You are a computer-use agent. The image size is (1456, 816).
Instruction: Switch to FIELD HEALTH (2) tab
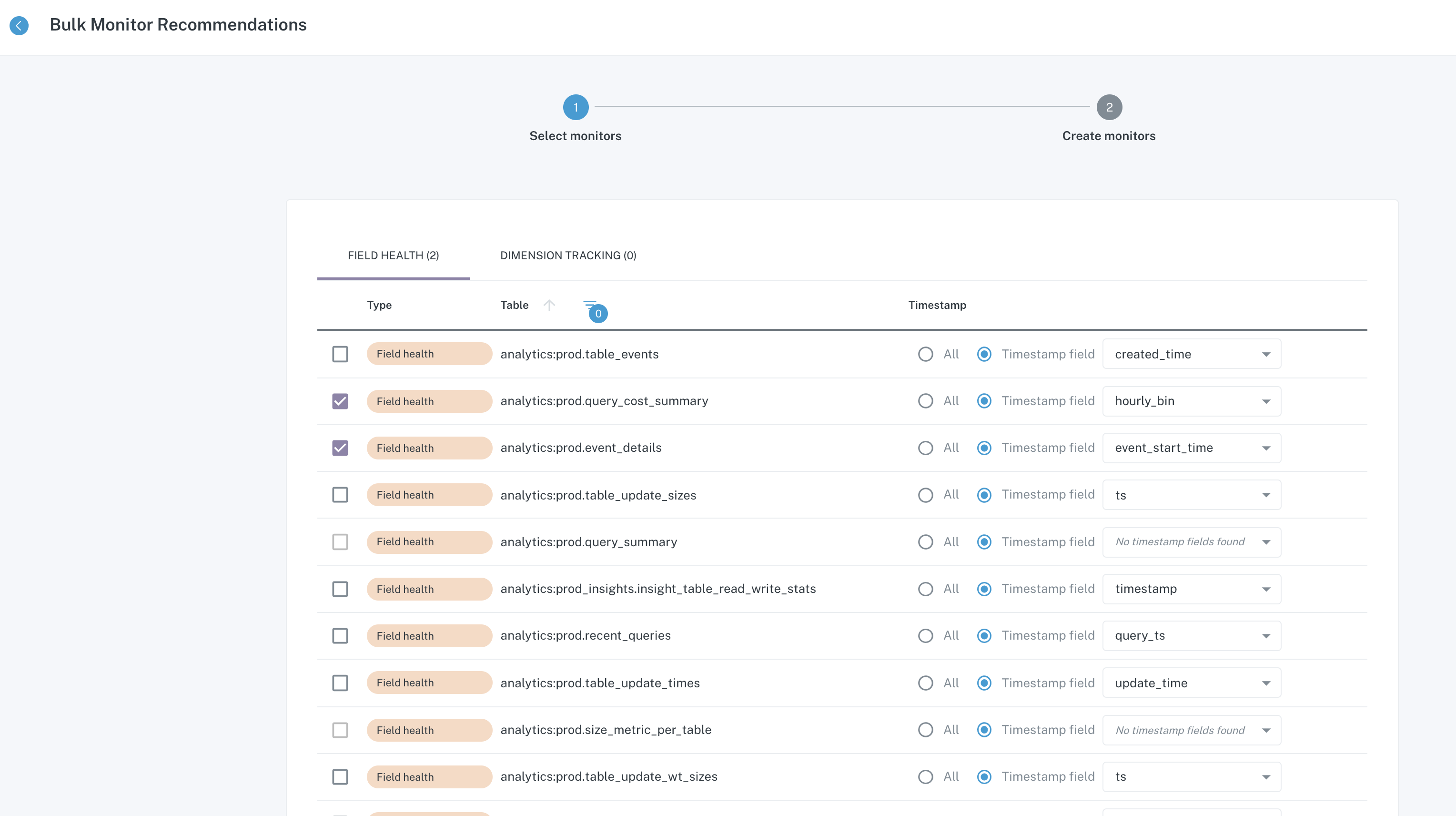click(393, 255)
